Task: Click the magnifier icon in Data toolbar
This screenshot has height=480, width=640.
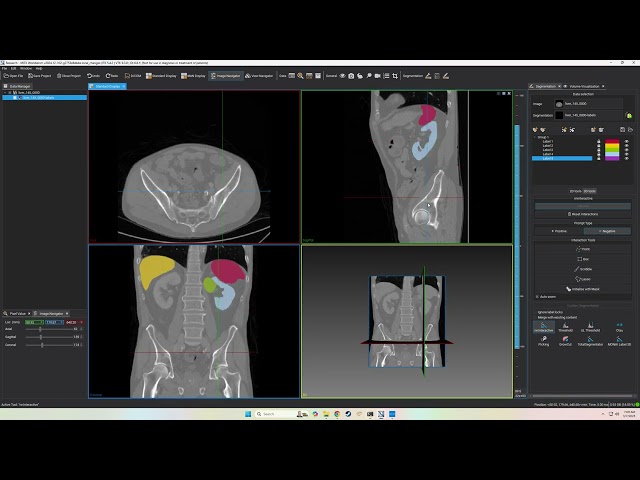Action: pyautogui.click(x=300, y=76)
